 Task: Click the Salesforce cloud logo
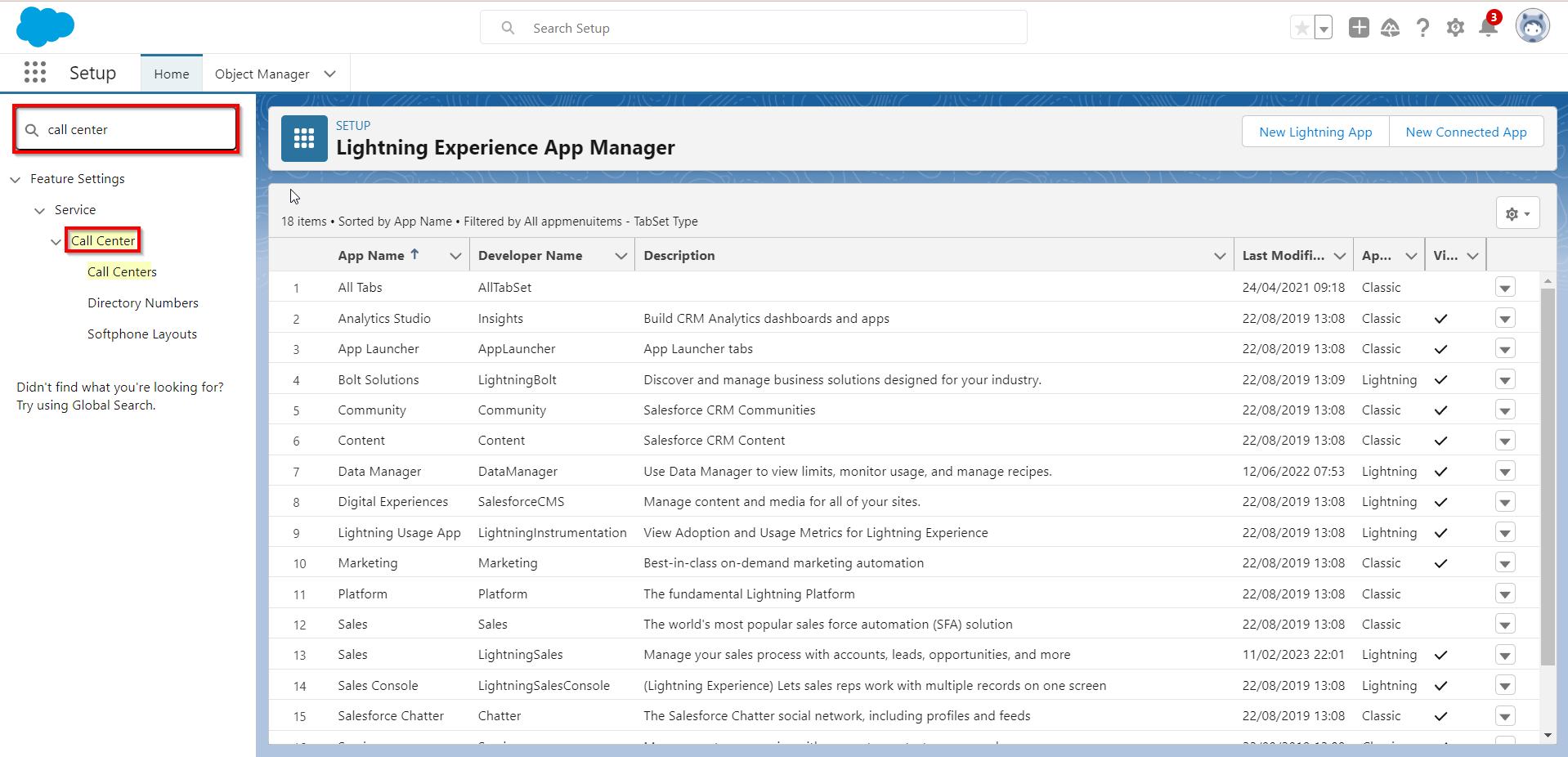click(x=45, y=27)
